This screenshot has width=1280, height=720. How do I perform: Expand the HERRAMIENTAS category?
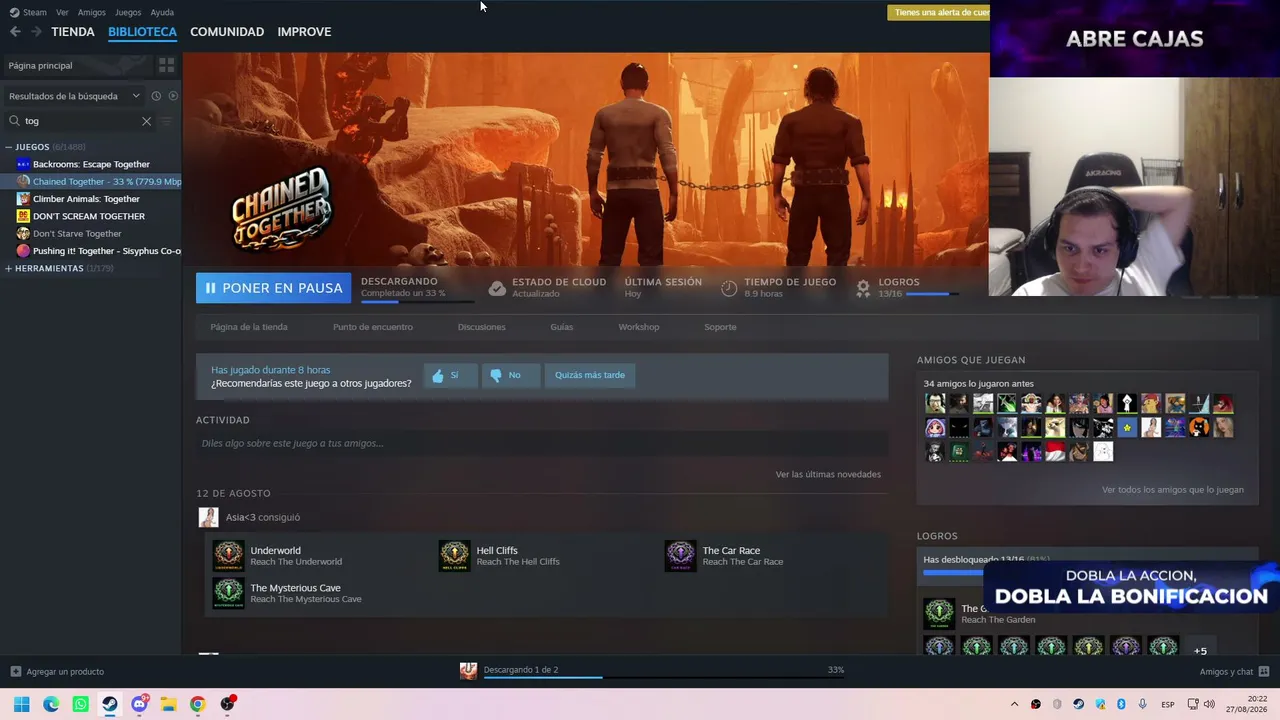point(9,268)
